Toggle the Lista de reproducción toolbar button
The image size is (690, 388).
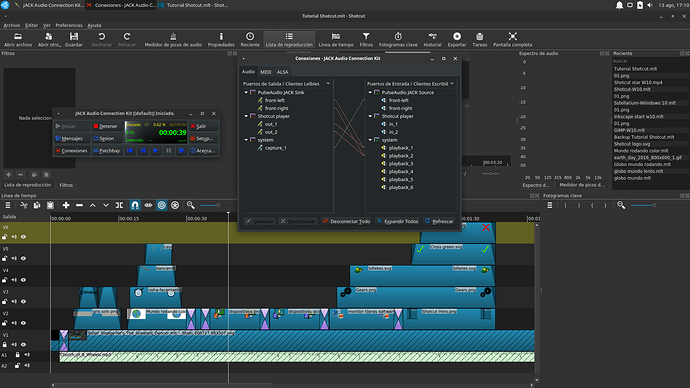pyautogui.click(x=289, y=39)
